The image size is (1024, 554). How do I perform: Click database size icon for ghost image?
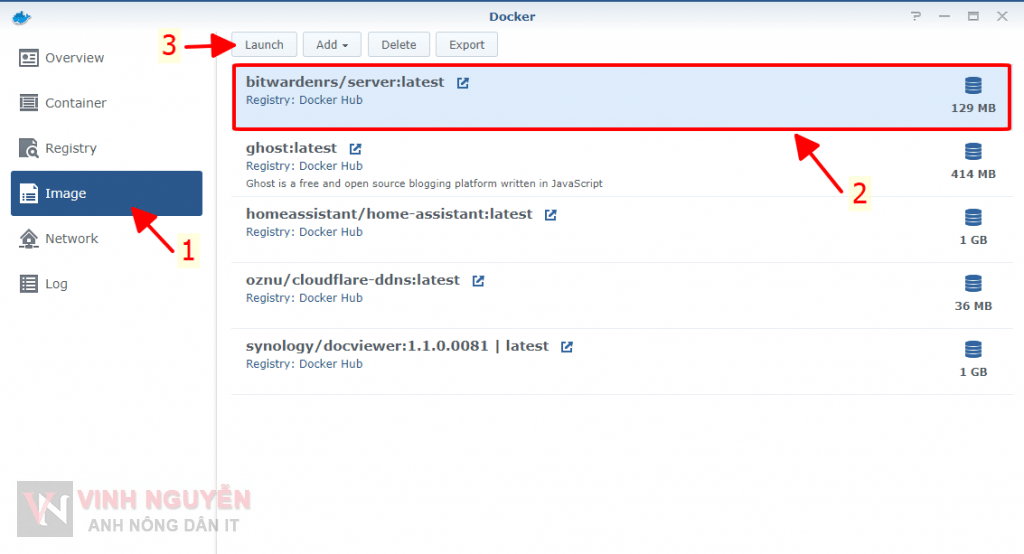973,152
